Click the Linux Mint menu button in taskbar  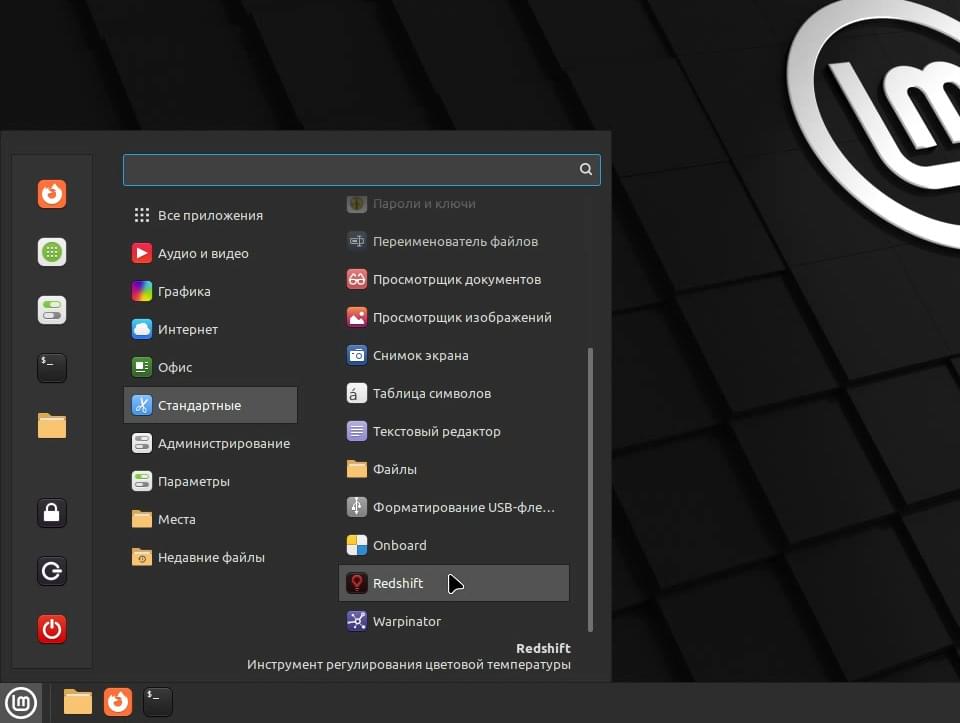pyautogui.click(x=21, y=702)
